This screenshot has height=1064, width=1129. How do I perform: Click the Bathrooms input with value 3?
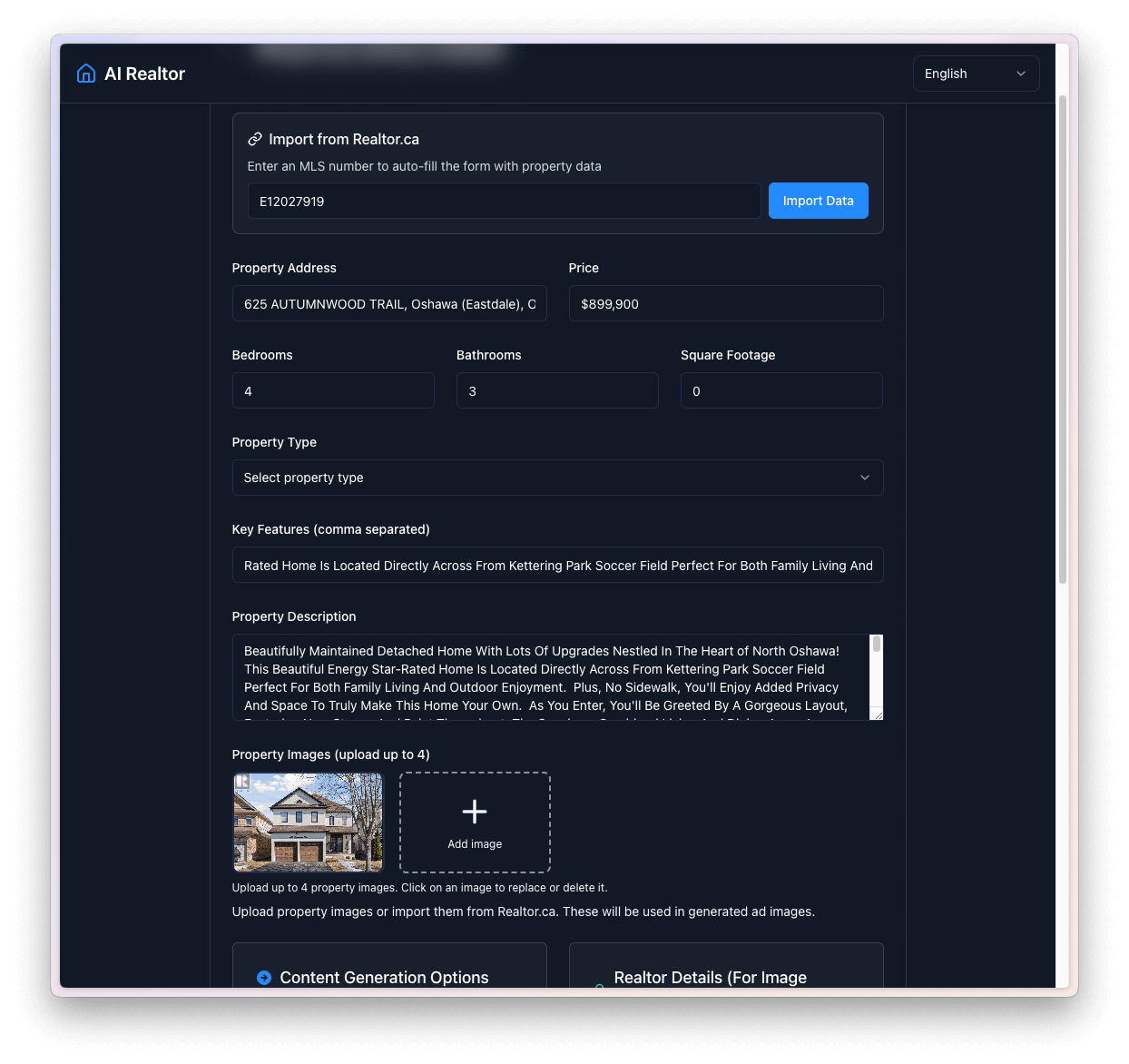point(557,390)
